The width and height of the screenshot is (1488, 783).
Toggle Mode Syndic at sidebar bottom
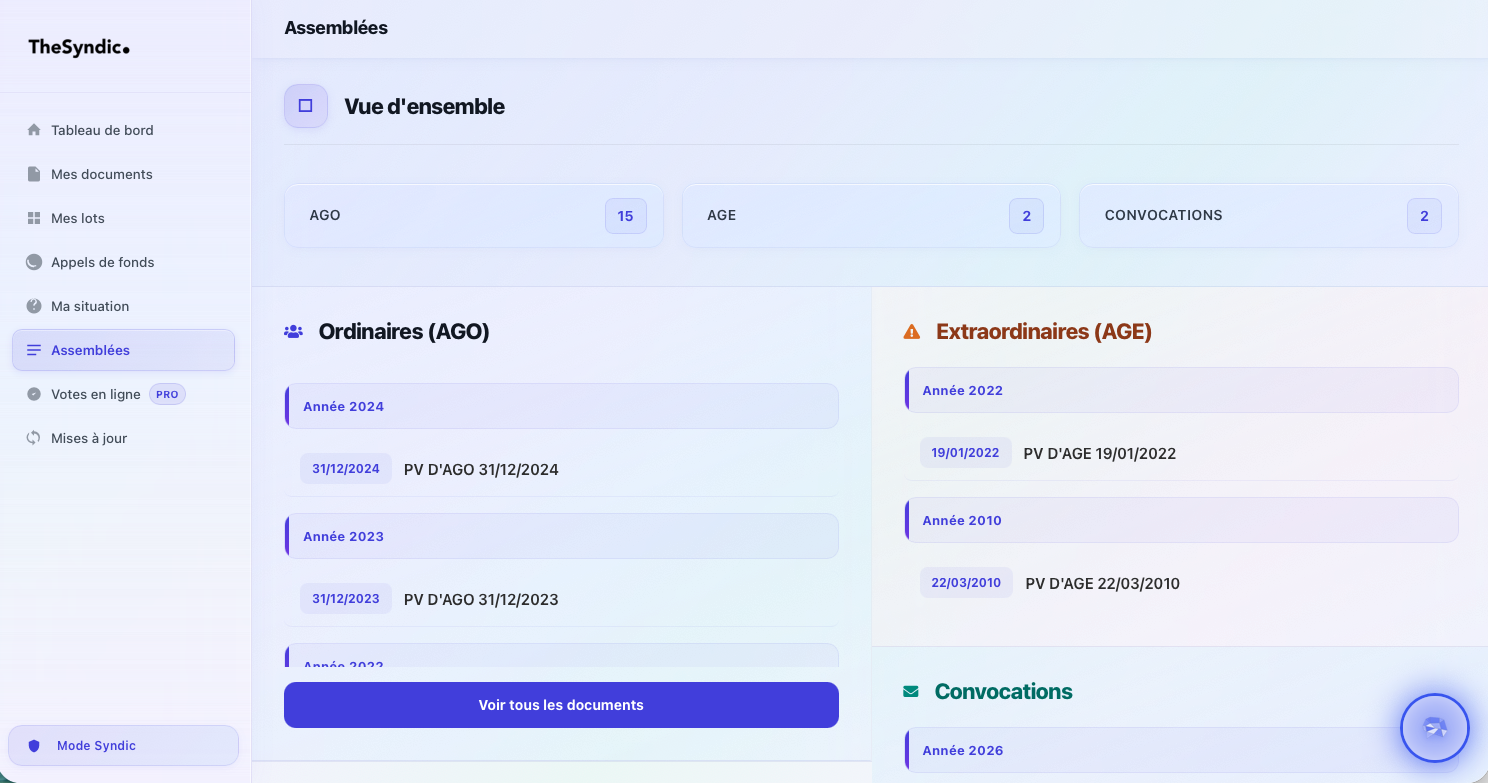(123, 745)
